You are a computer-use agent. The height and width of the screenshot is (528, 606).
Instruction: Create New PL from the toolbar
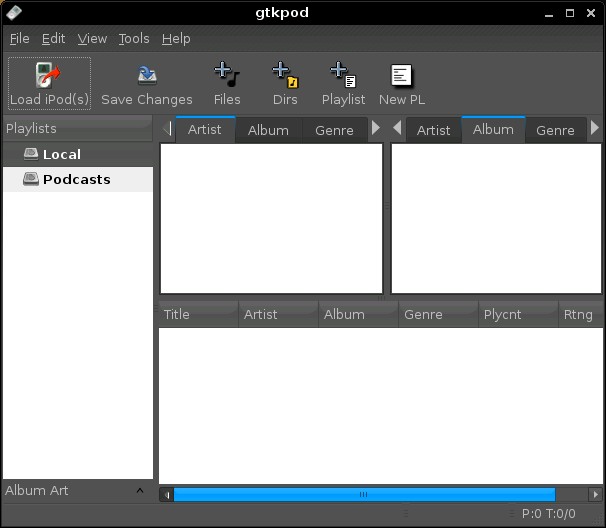point(402,75)
